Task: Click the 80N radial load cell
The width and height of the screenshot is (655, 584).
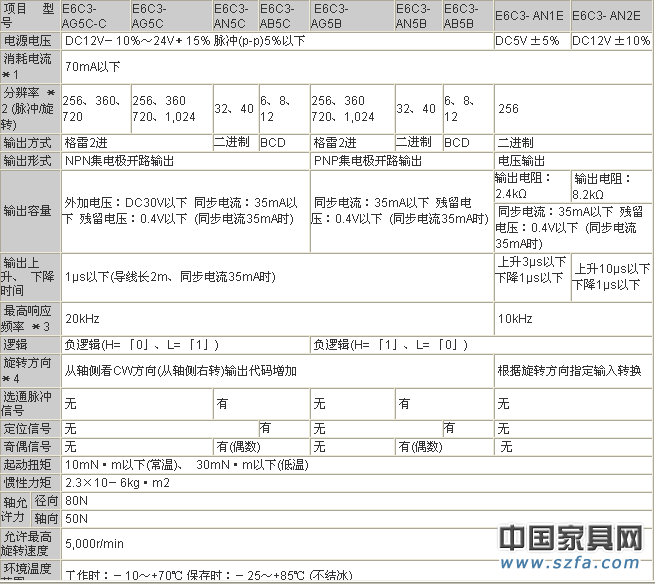Action: pyautogui.click(x=76, y=500)
